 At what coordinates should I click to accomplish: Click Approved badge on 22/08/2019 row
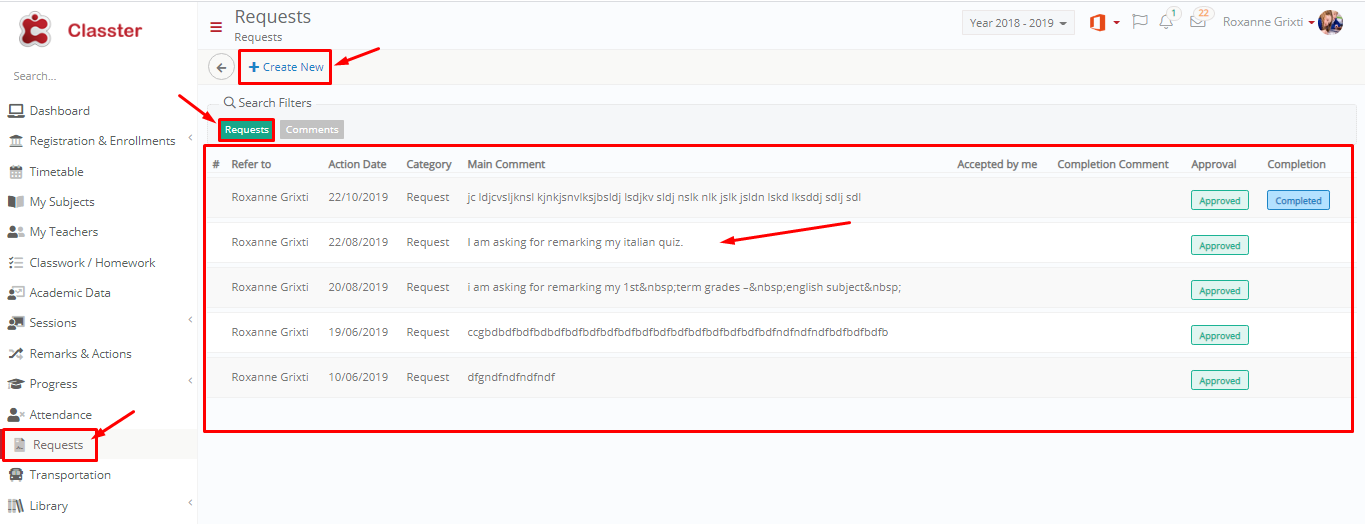click(x=1219, y=246)
